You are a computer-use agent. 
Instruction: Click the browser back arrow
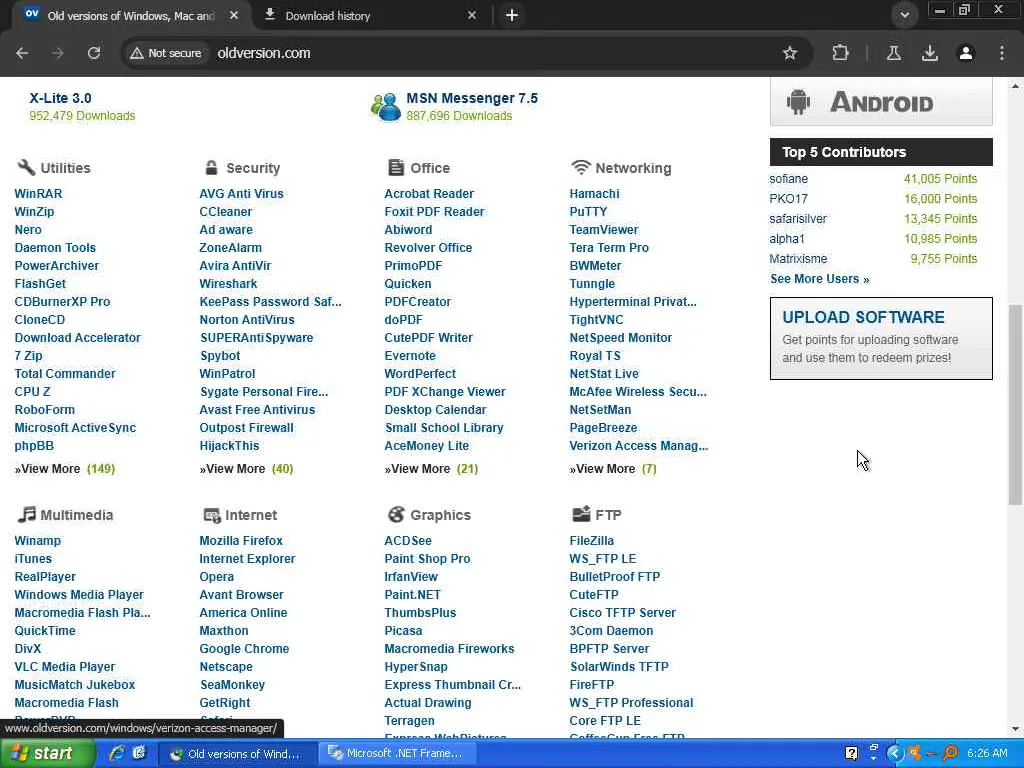pyautogui.click(x=22, y=53)
